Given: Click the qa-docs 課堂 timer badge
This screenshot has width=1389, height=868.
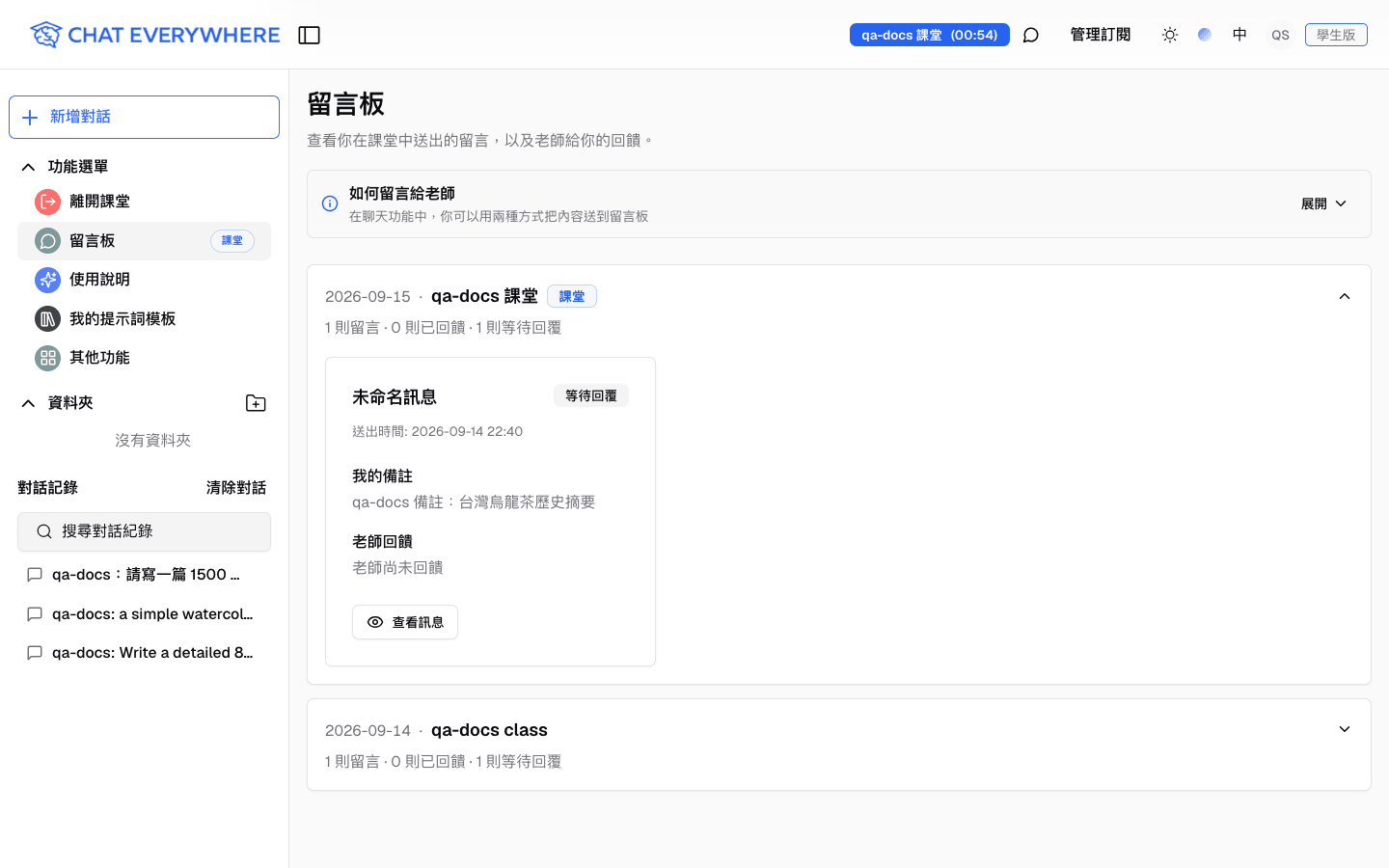Looking at the screenshot, I should (930, 35).
